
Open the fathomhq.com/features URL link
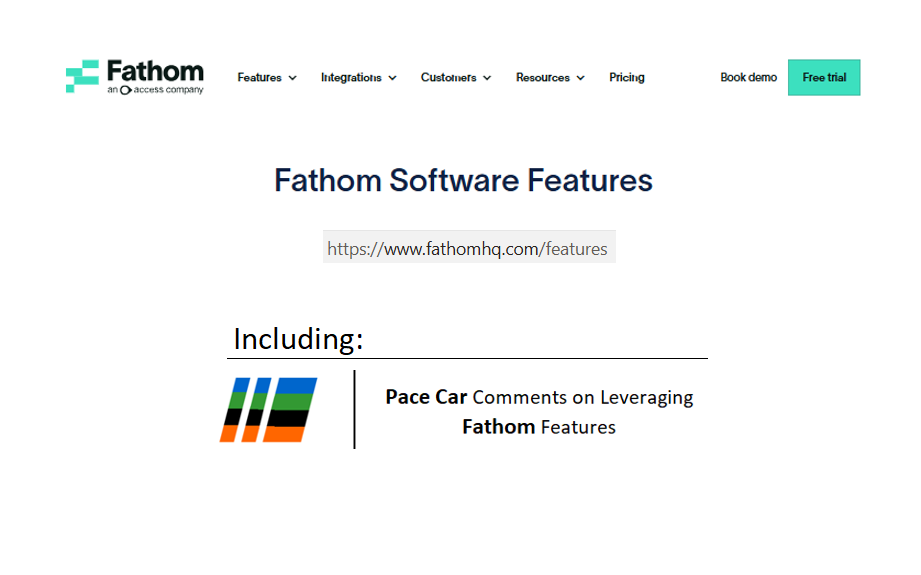tap(468, 249)
